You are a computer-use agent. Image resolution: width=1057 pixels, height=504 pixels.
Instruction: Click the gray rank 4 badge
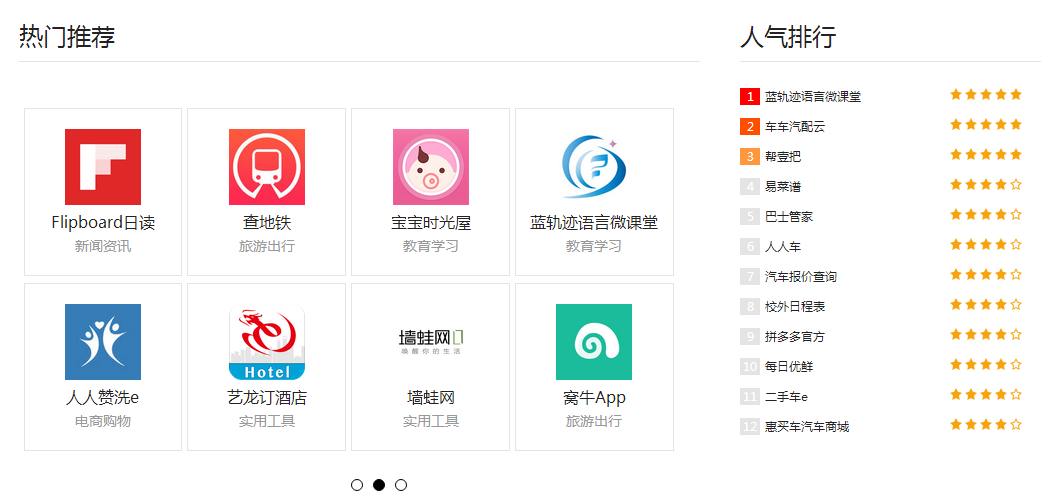[x=750, y=187]
